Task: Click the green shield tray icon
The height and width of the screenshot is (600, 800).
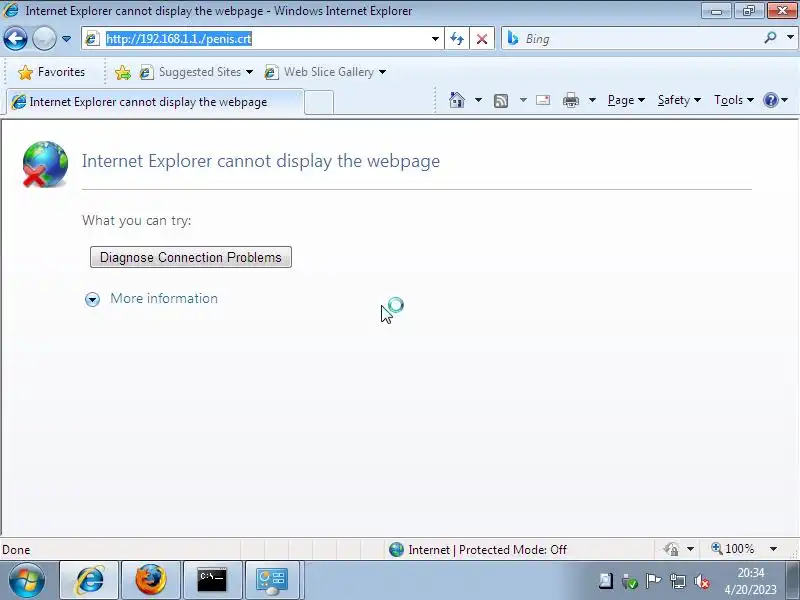Action: click(630, 581)
